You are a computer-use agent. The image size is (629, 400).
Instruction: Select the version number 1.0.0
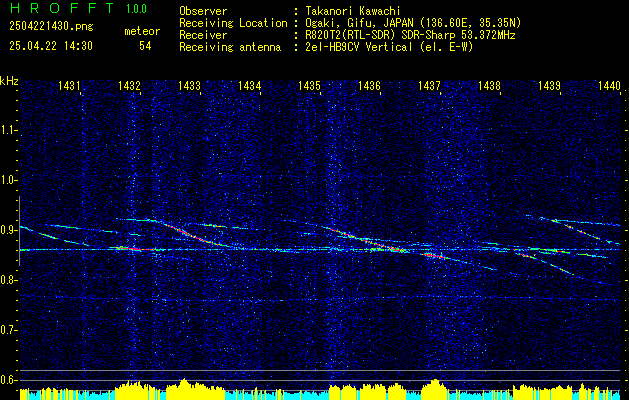tap(136, 9)
